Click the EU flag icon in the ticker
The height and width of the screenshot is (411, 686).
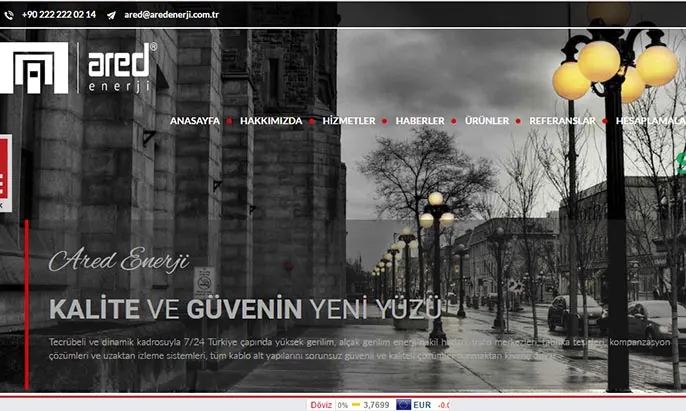click(403, 404)
